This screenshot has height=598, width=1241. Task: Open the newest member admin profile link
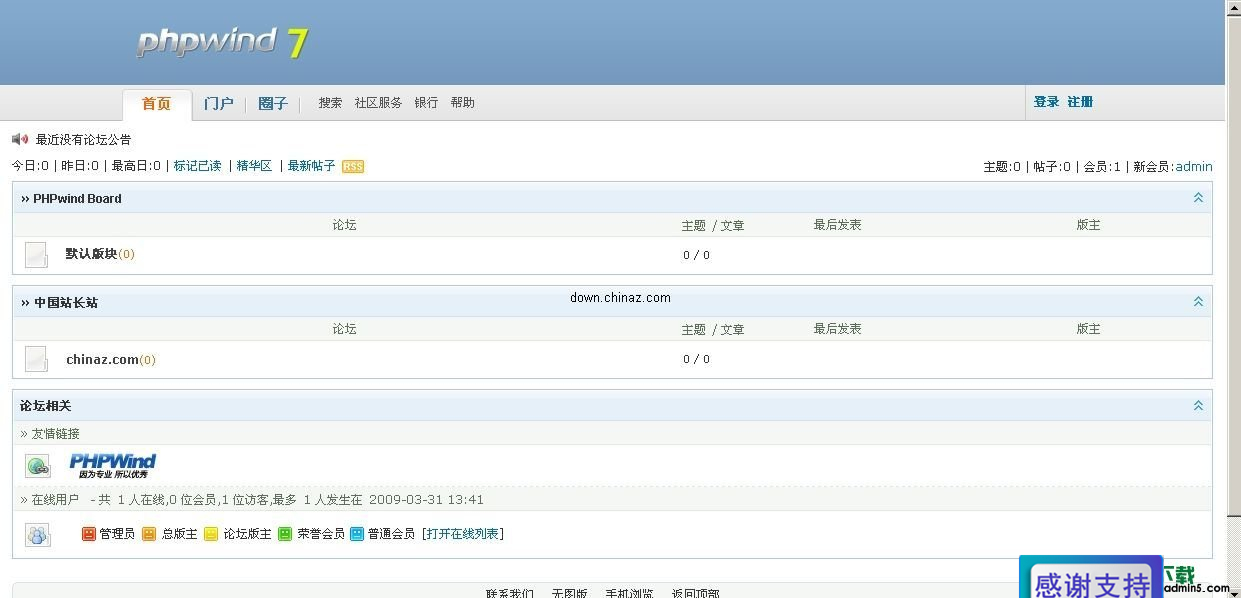point(1194,167)
